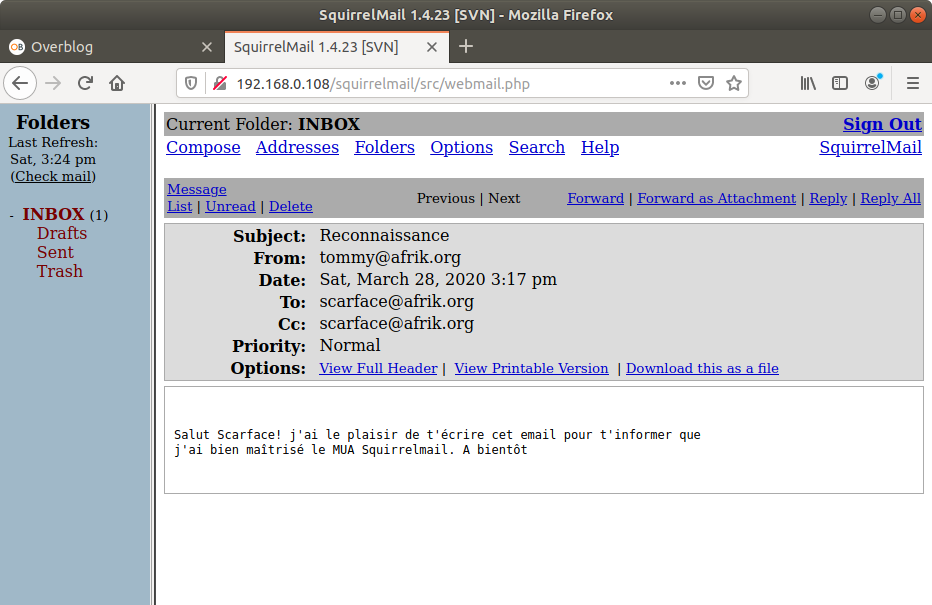The width and height of the screenshot is (932, 605).
Task: Forward this message
Action: [x=596, y=198]
